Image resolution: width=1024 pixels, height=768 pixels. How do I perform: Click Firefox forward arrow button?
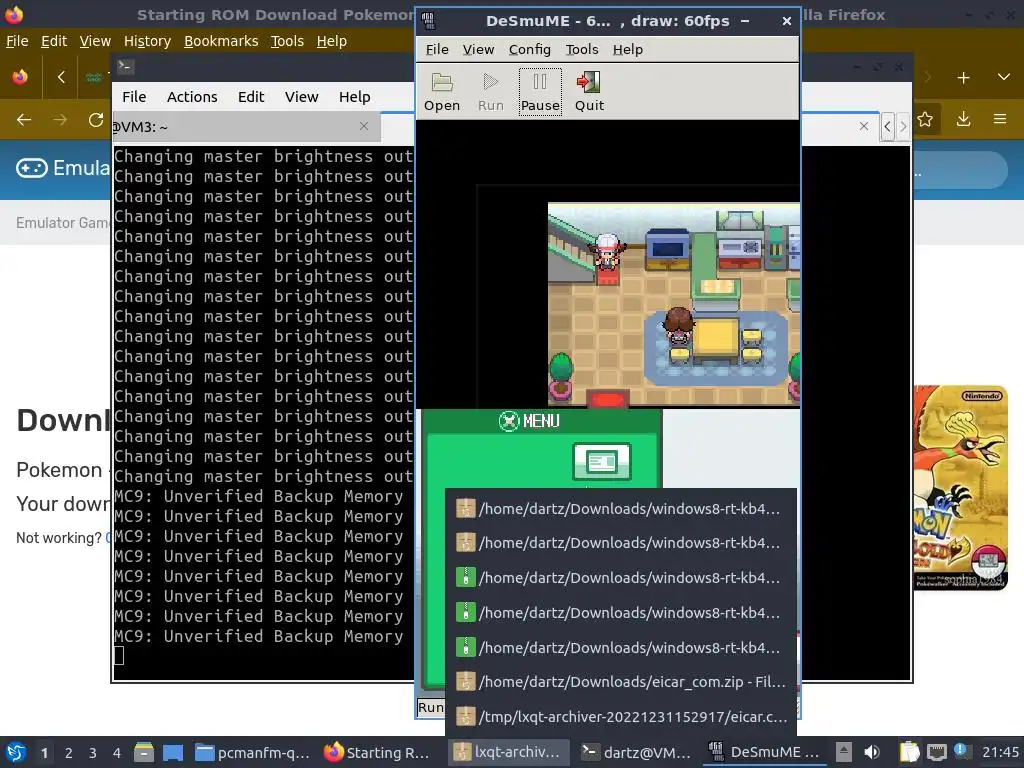click(x=60, y=120)
